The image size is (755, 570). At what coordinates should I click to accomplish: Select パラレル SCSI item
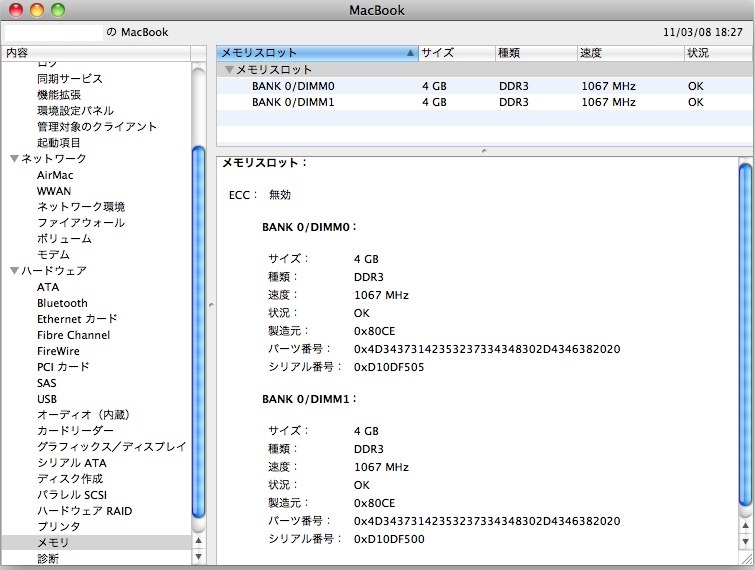[x=72, y=494]
